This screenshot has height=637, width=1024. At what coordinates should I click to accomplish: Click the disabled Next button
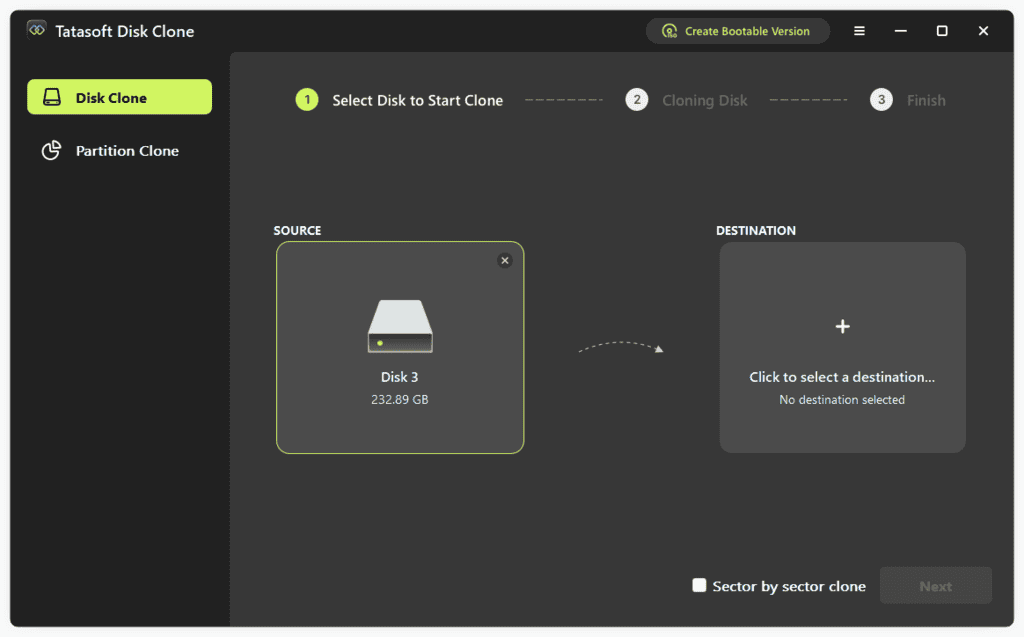[935, 585]
